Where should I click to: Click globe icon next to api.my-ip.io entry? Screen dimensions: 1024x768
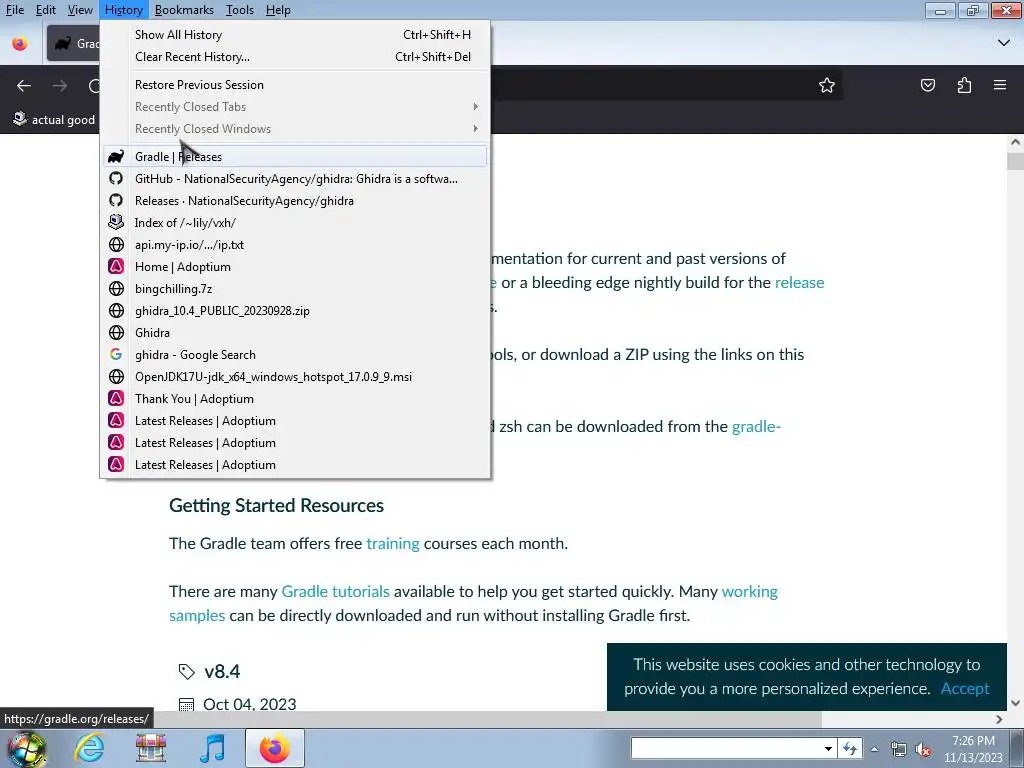pyautogui.click(x=116, y=245)
